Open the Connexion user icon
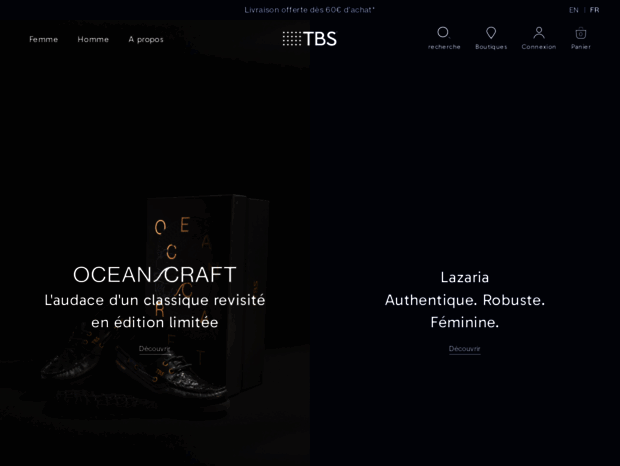This screenshot has width=620, height=466. [539, 33]
